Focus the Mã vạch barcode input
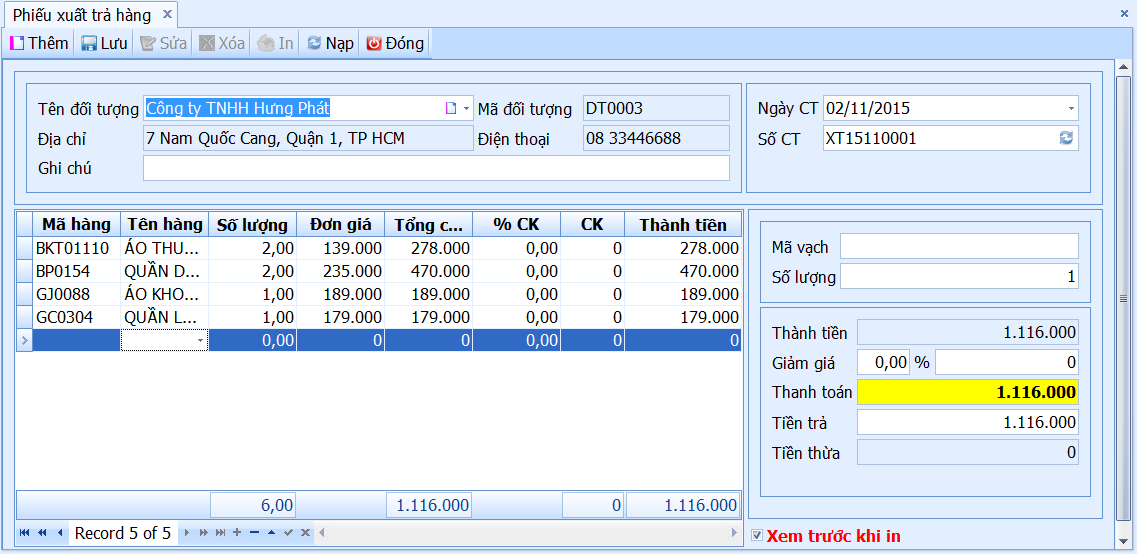Screen dimensions: 1137x554 [x=959, y=247]
